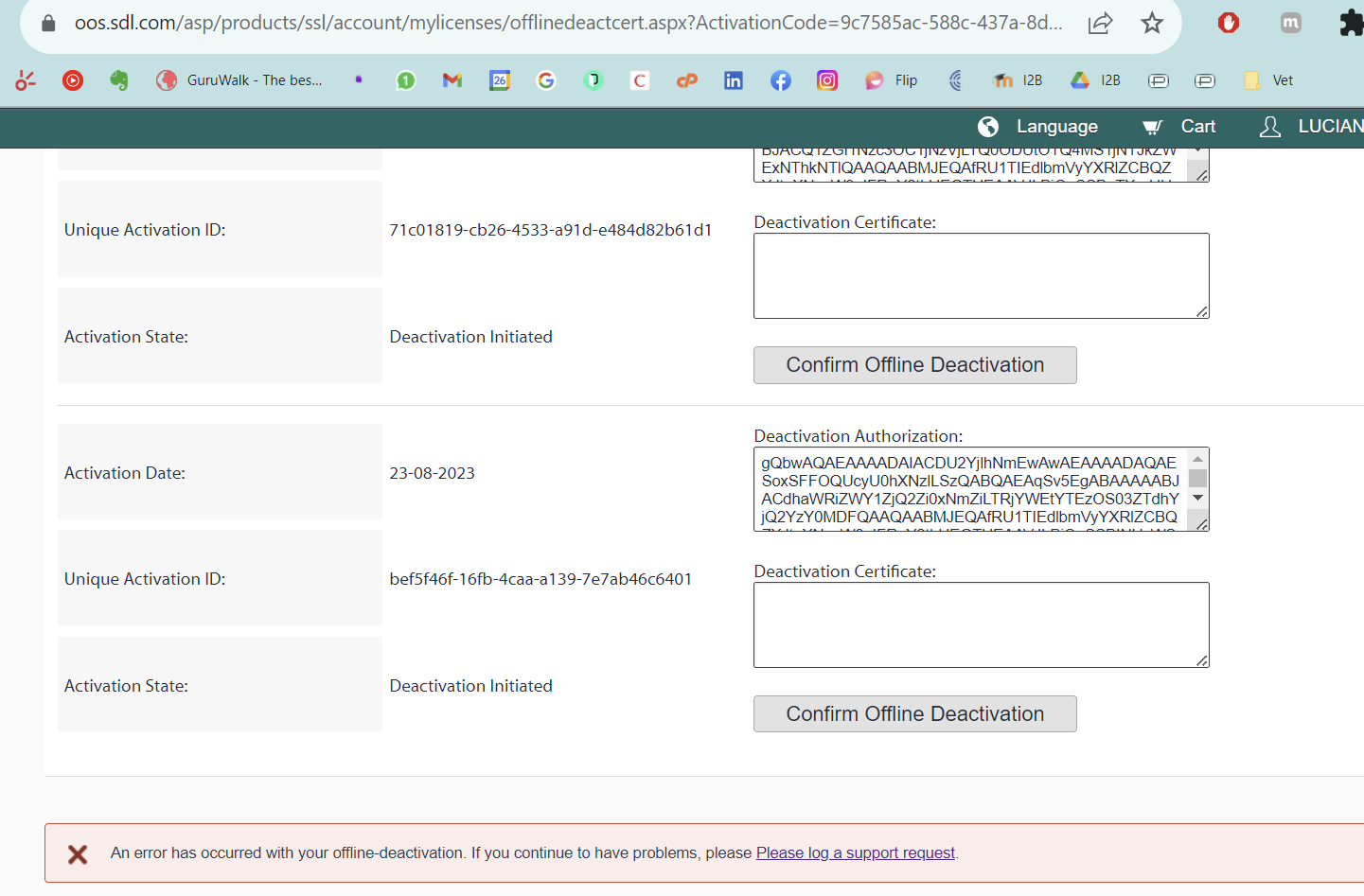Open the Evernote elephant bookmark
Viewport: 1364px width, 896px height.
[119, 80]
